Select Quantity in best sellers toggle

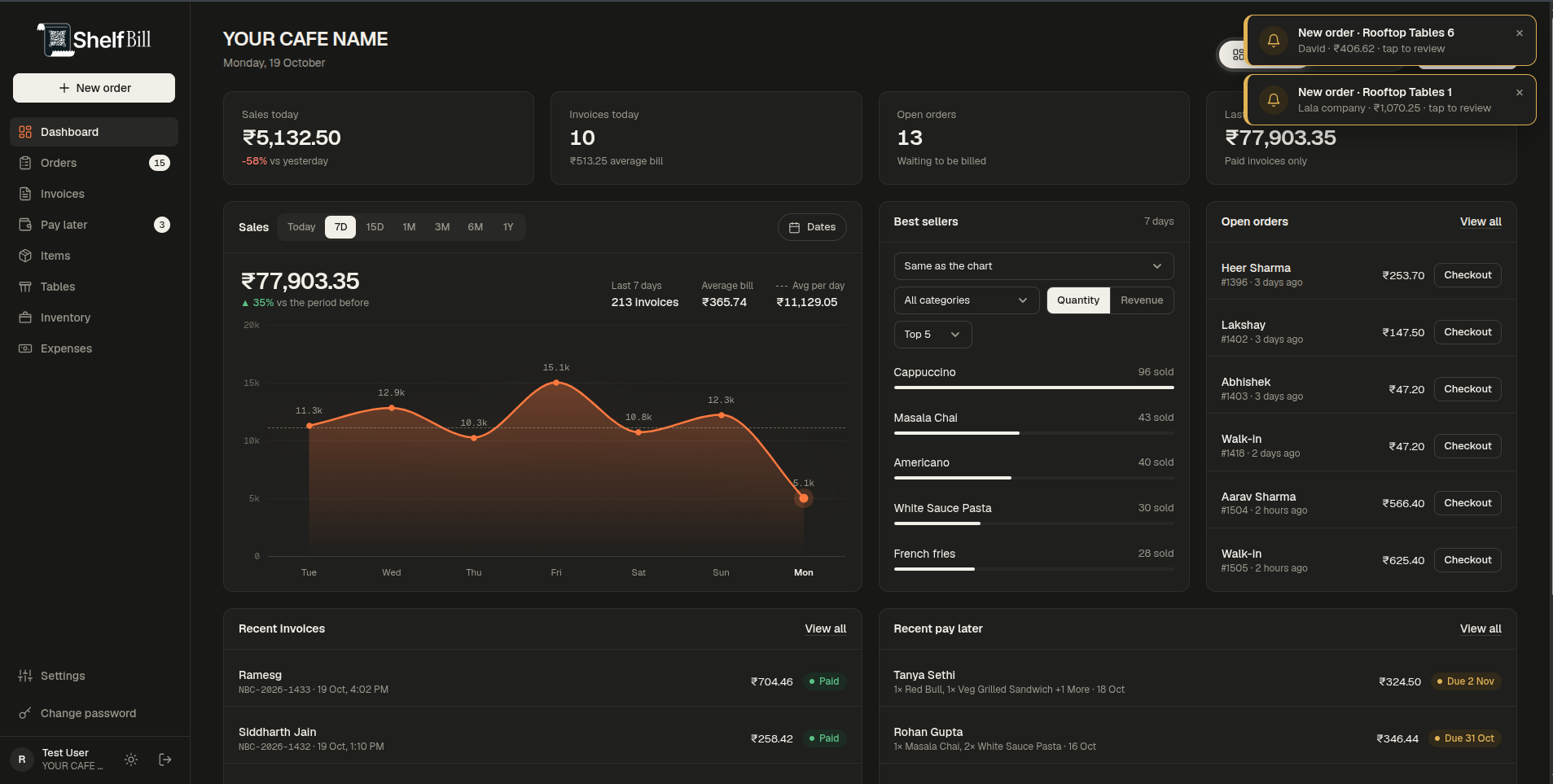click(1078, 300)
